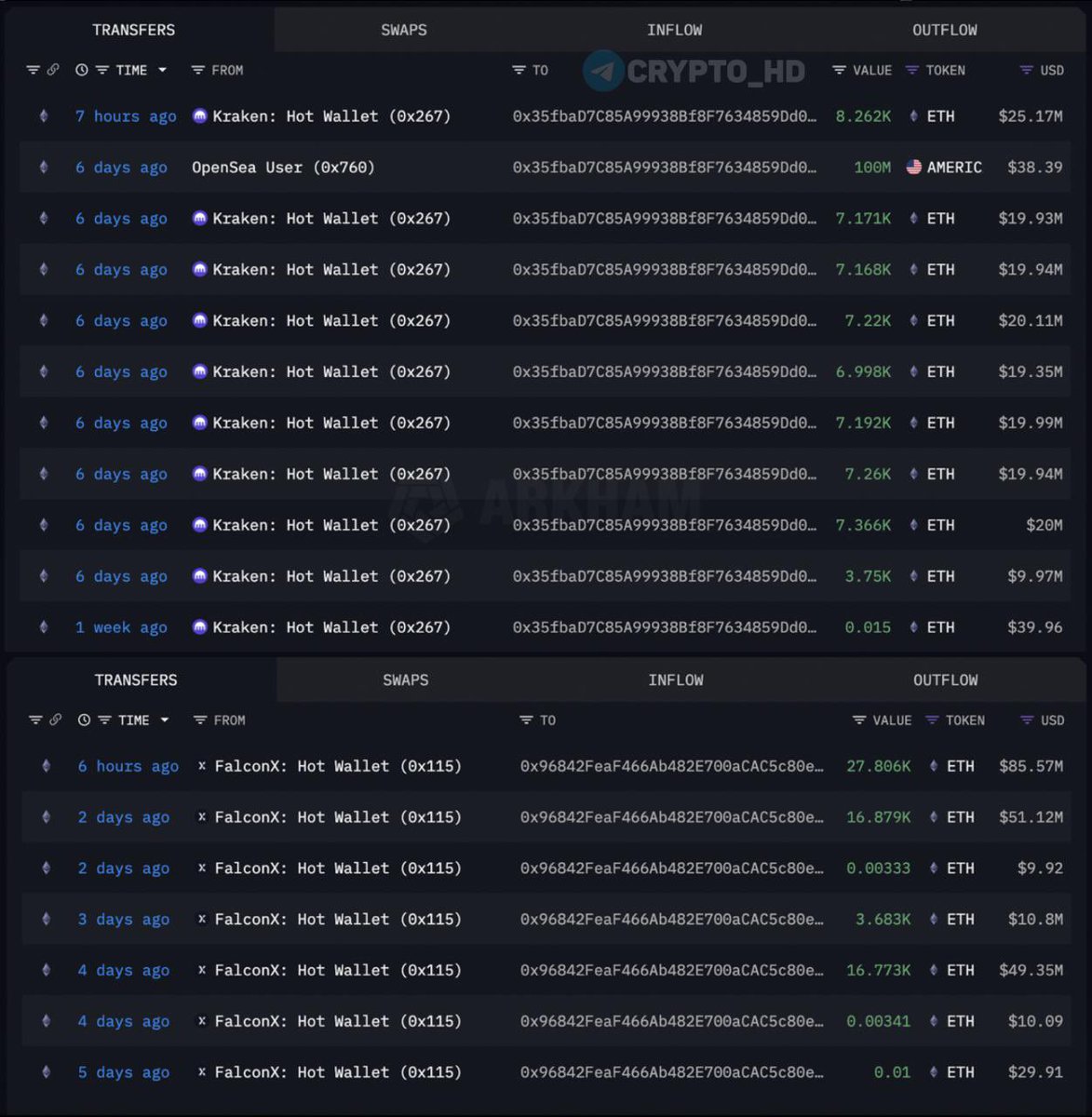Expand the TIME sort caret in FalconX panel
This screenshot has width=1092, height=1117.
coord(165,720)
